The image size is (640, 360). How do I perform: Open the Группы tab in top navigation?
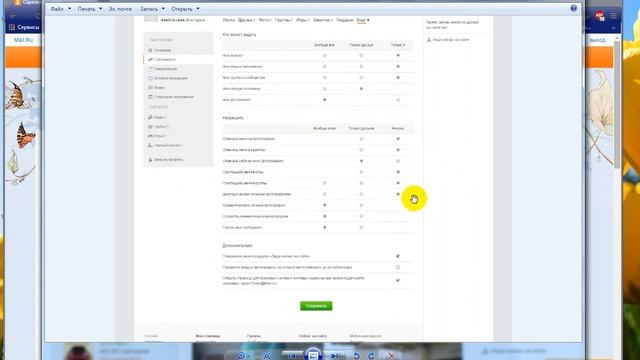point(283,20)
